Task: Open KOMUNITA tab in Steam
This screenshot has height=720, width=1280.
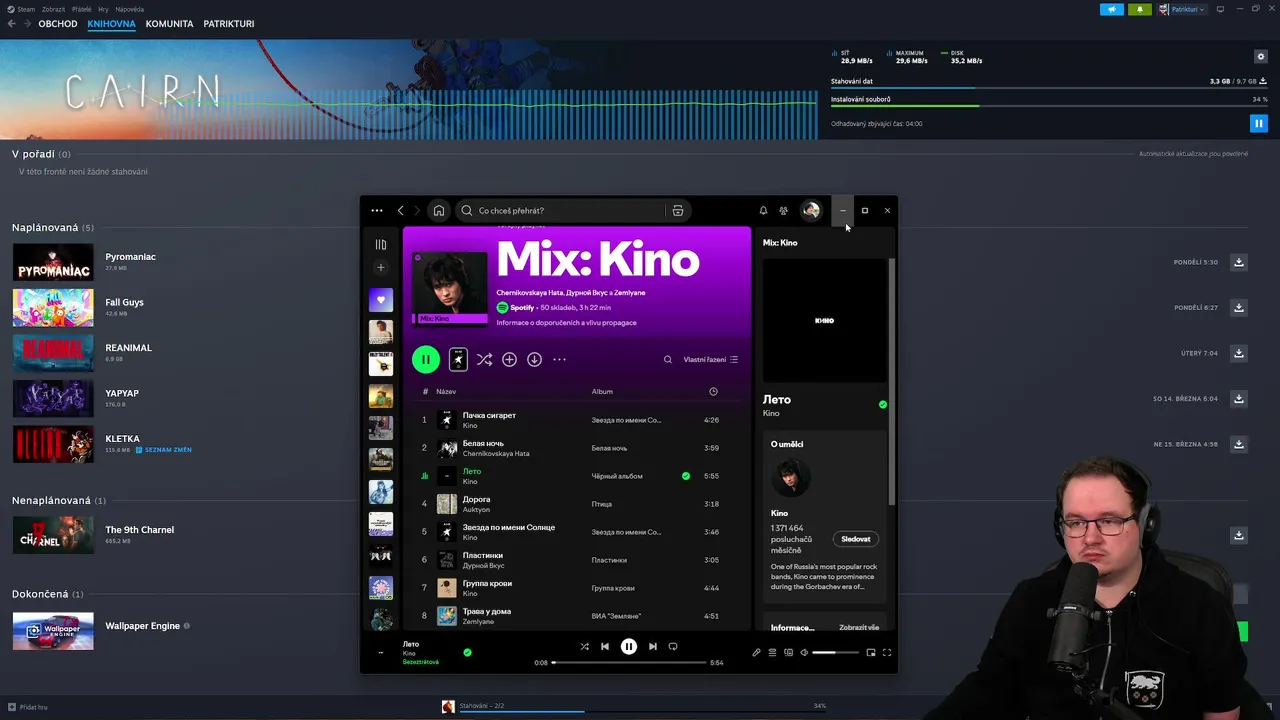Action: coord(169,23)
